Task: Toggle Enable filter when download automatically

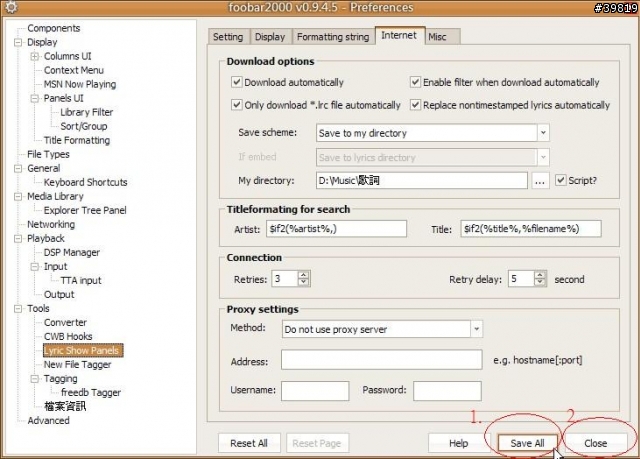Action: pyautogui.click(x=415, y=82)
